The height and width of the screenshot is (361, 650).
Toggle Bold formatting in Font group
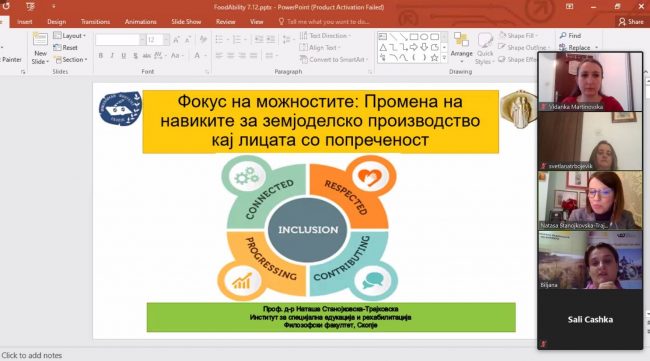100,56
